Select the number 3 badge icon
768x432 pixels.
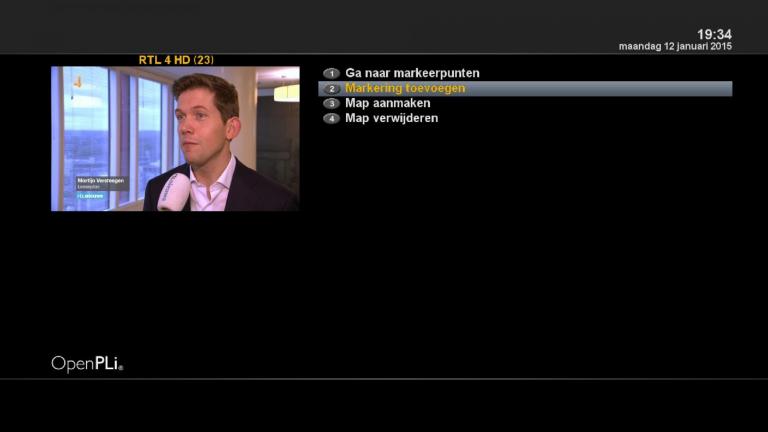coord(331,103)
